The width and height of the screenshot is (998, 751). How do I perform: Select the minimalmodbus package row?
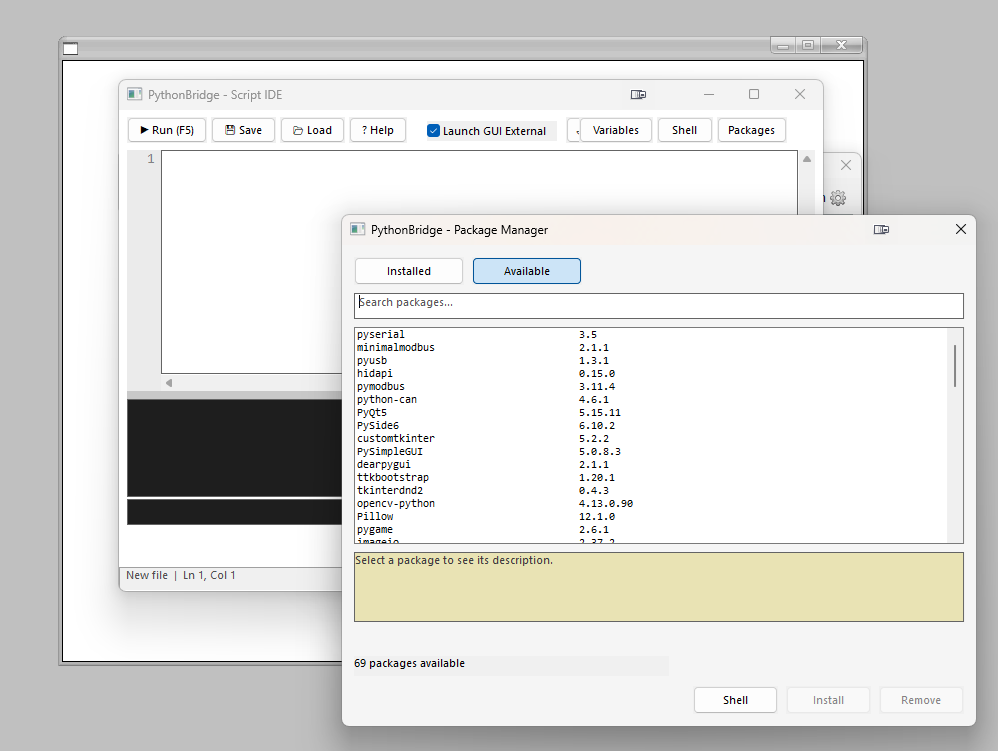[650, 347]
